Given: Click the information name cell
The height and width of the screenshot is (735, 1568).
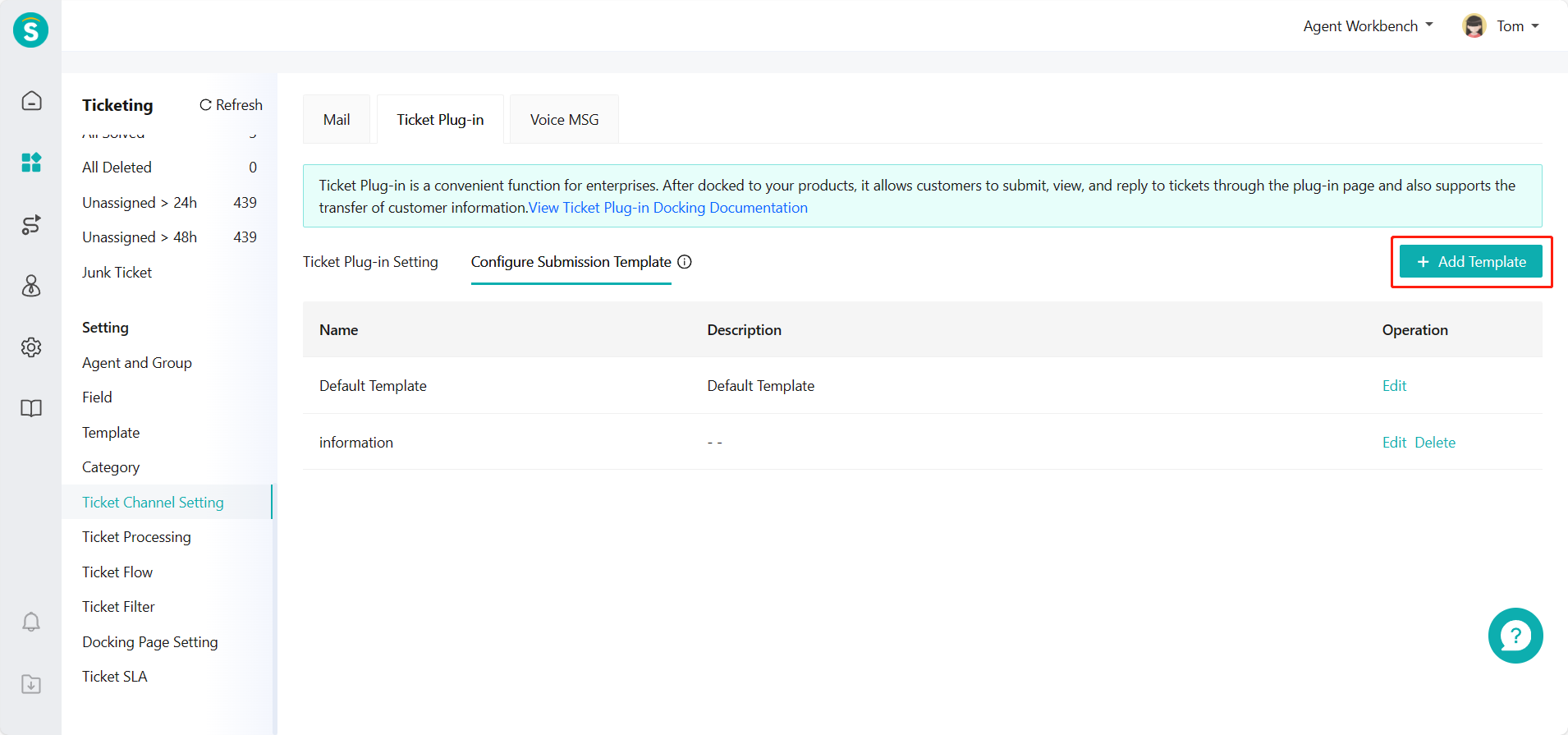Looking at the screenshot, I should pos(356,443).
